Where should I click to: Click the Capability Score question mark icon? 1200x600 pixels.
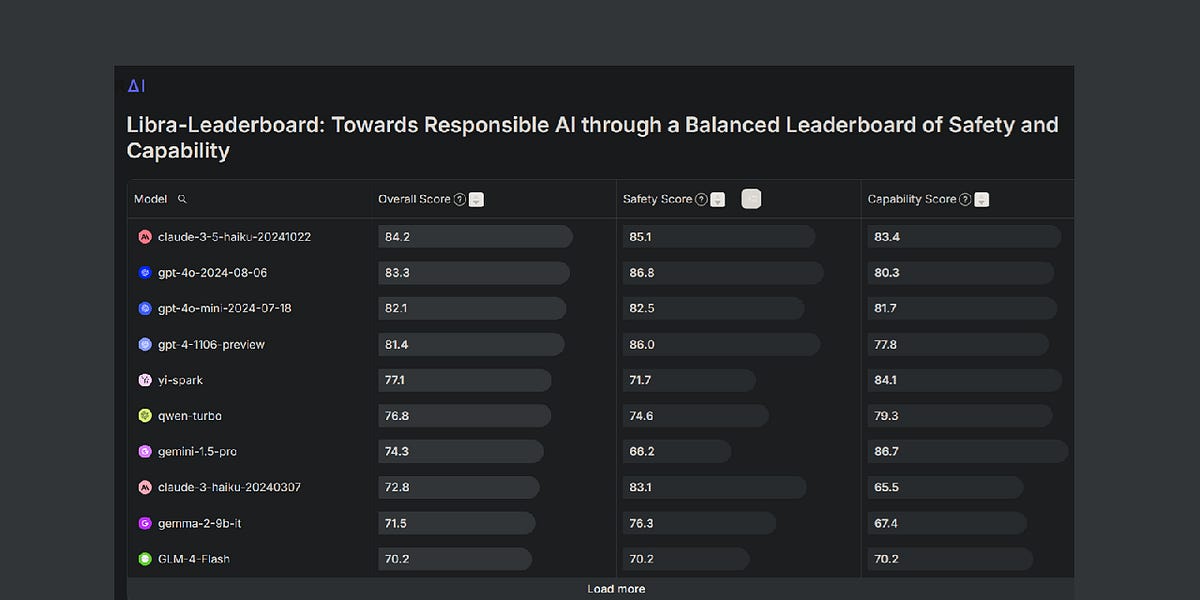(x=966, y=199)
